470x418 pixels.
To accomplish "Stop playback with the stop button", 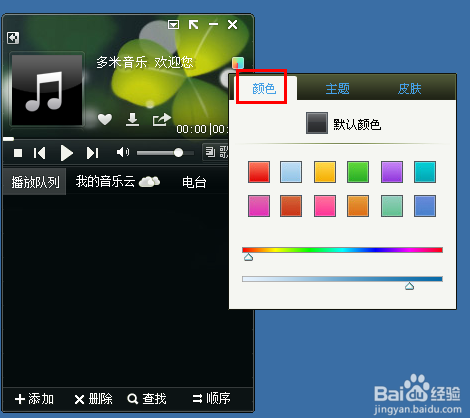I will click(18, 153).
